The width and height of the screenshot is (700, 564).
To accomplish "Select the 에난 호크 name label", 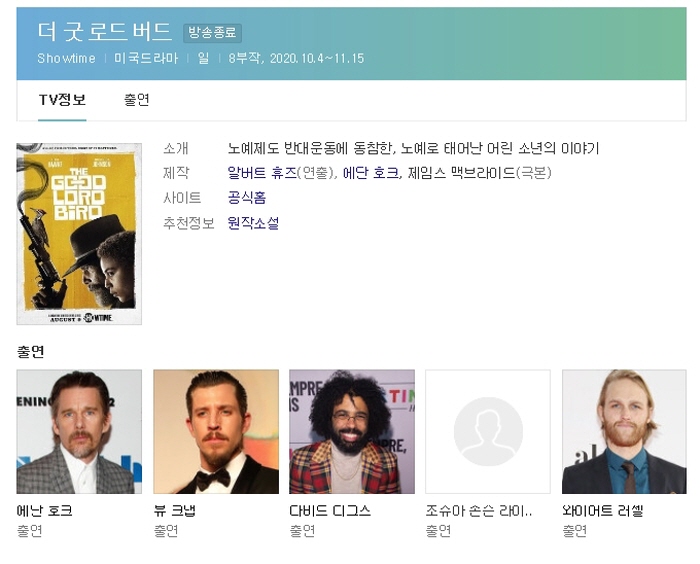I will tap(44, 510).
